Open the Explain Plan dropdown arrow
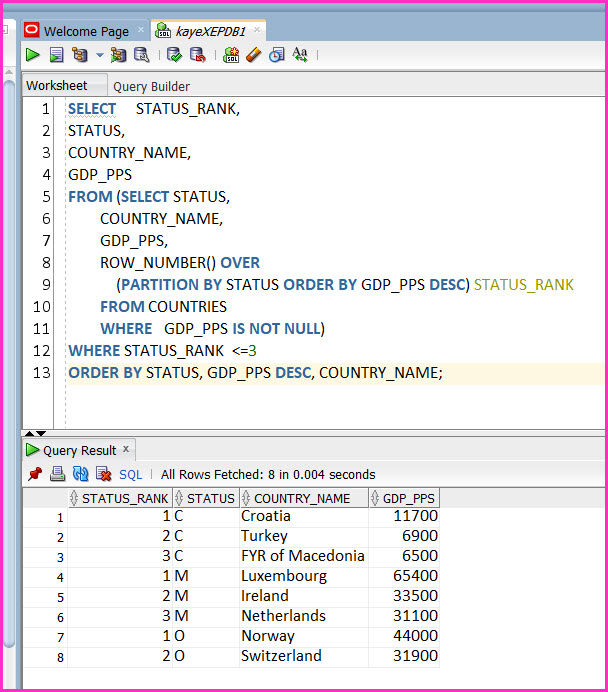Viewport: 608px width, 692px height. point(100,55)
